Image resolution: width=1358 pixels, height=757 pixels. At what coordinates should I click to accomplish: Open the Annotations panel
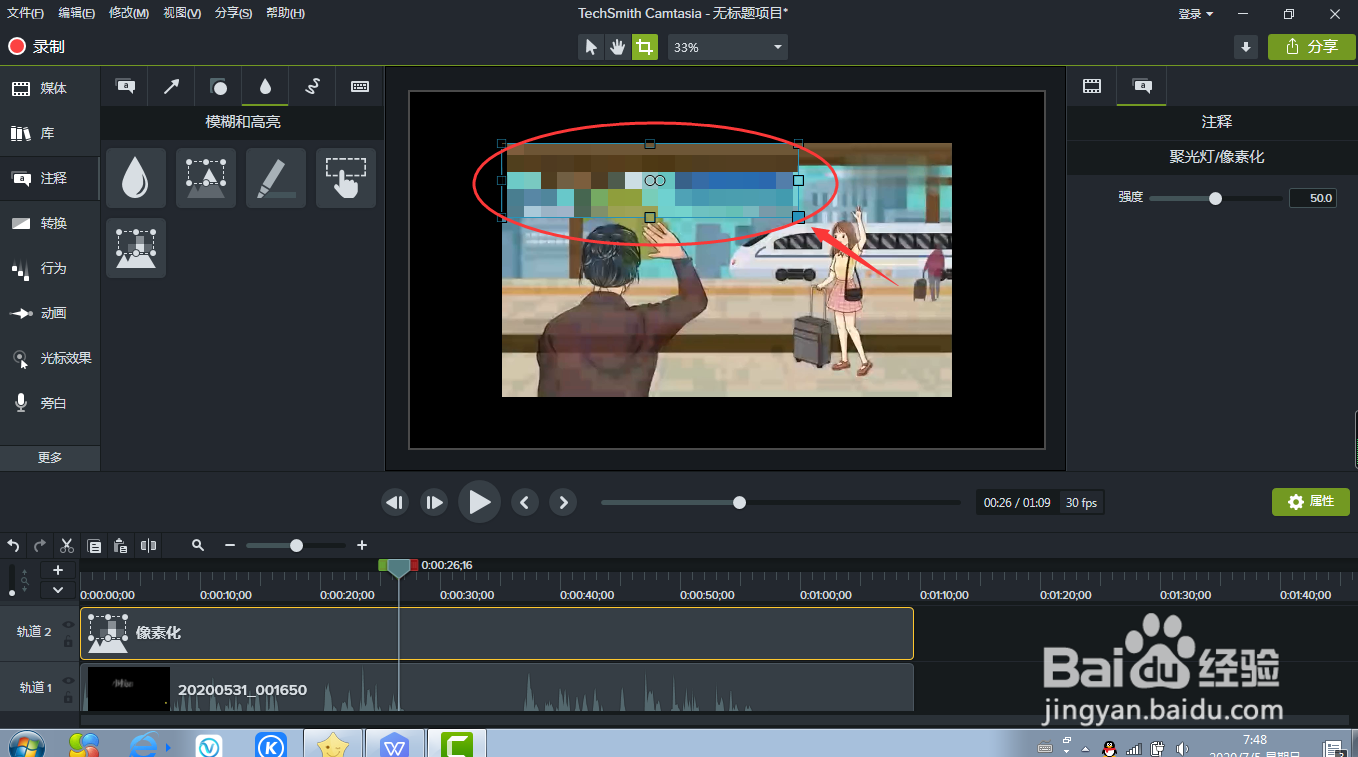click(x=50, y=178)
